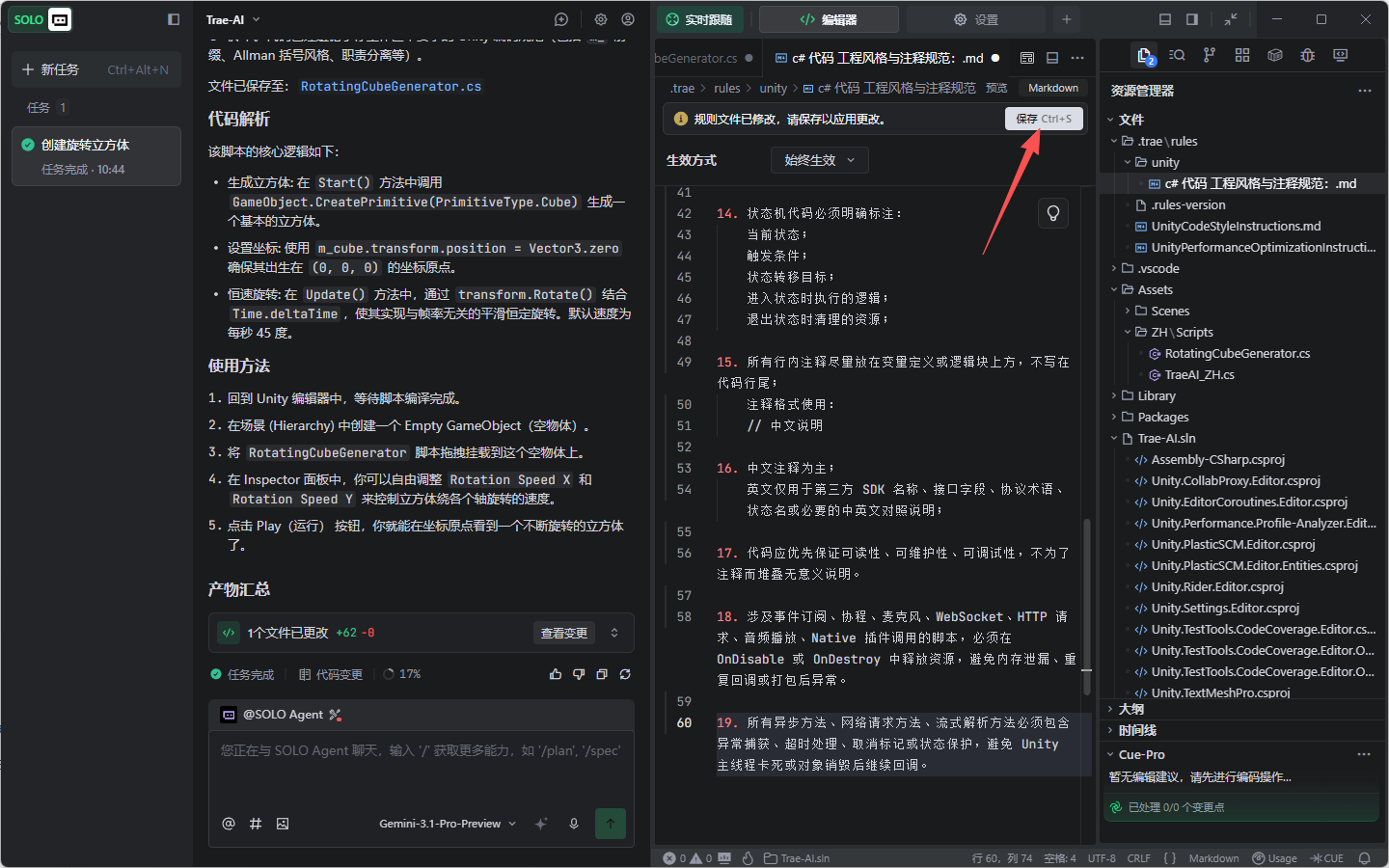This screenshot has height=868, width=1389.
Task: Open the Search panel icon
Action: (1177, 55)
